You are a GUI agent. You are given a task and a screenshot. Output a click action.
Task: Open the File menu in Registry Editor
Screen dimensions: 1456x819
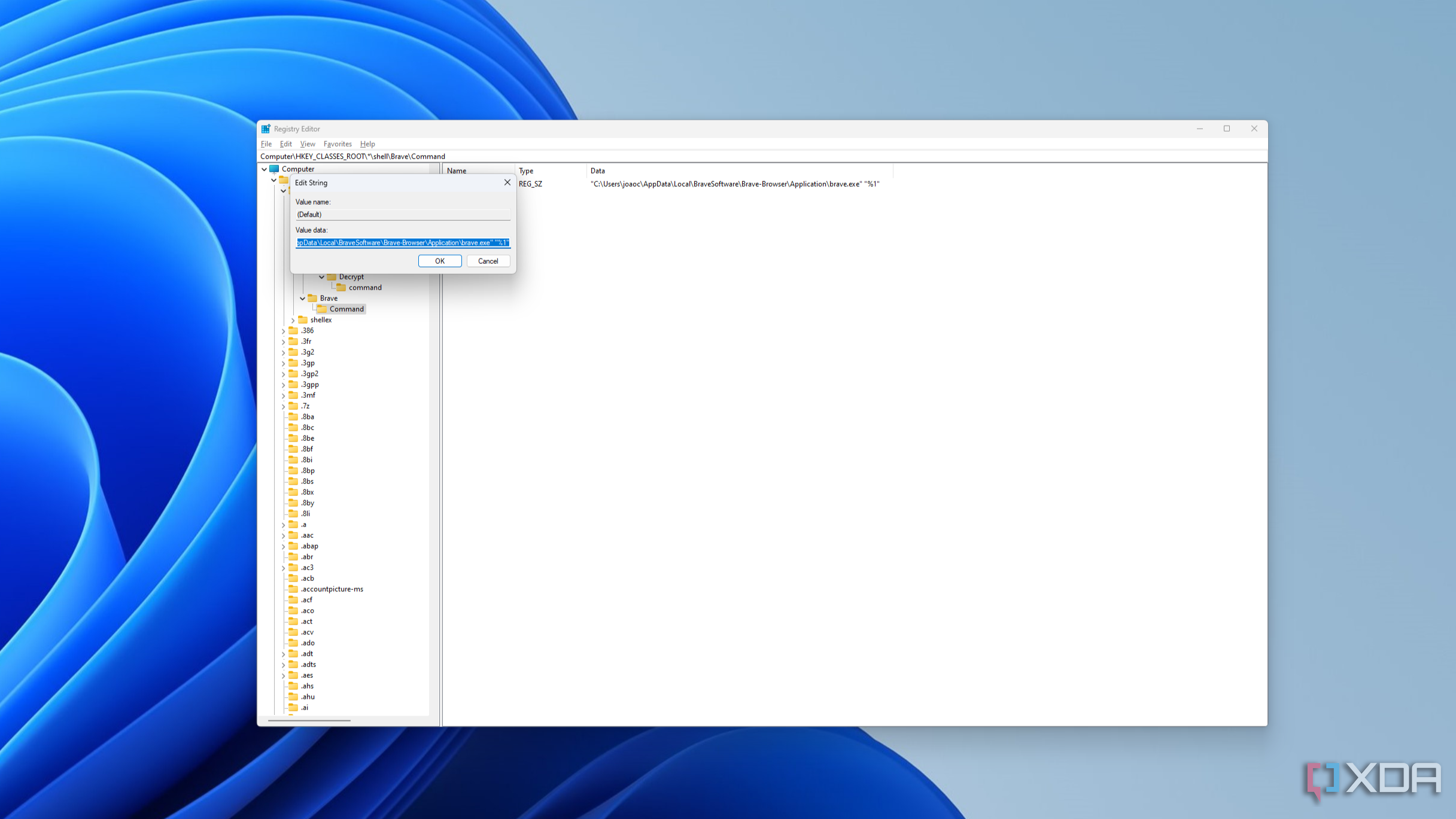tap(266, 144)
